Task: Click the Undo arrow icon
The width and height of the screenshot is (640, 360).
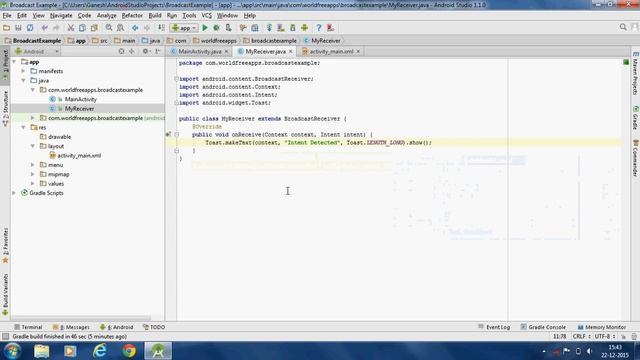Action: click(44, 28)
